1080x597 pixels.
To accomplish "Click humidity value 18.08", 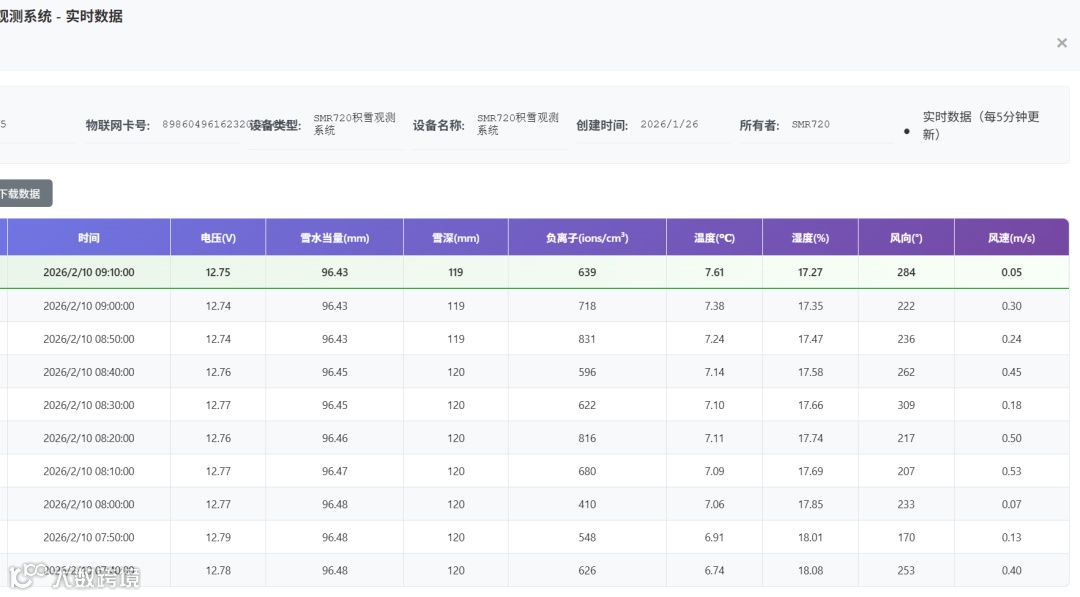I will (x=810, y=570).
